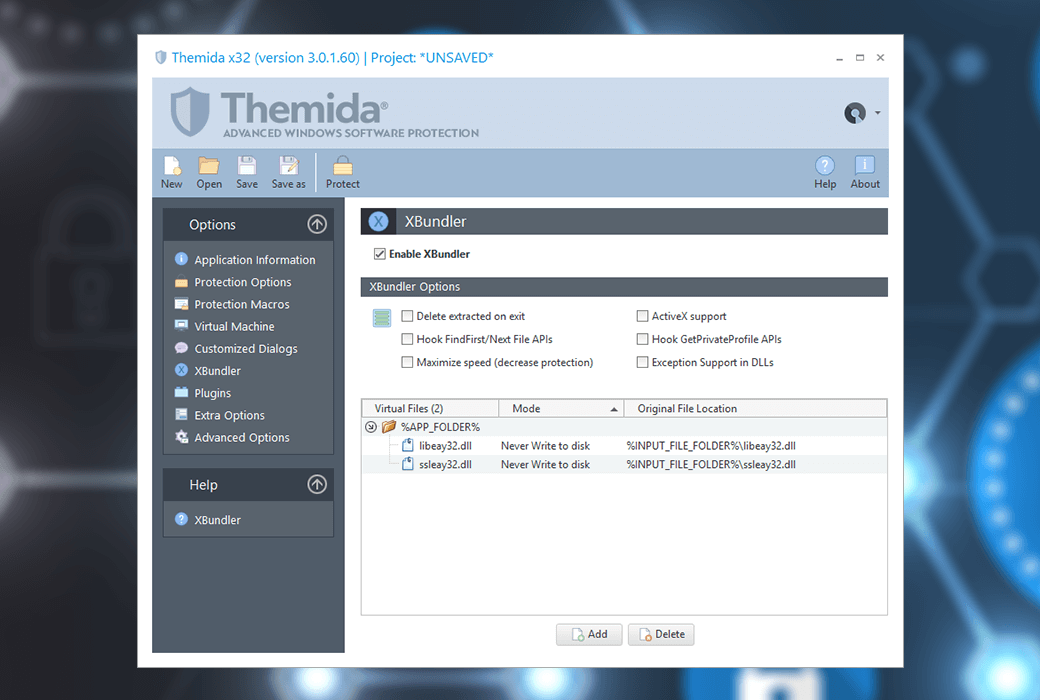1040x700 pixels.
Task: Click the Protect padlock icon
Action: click(x=342, y=170)
